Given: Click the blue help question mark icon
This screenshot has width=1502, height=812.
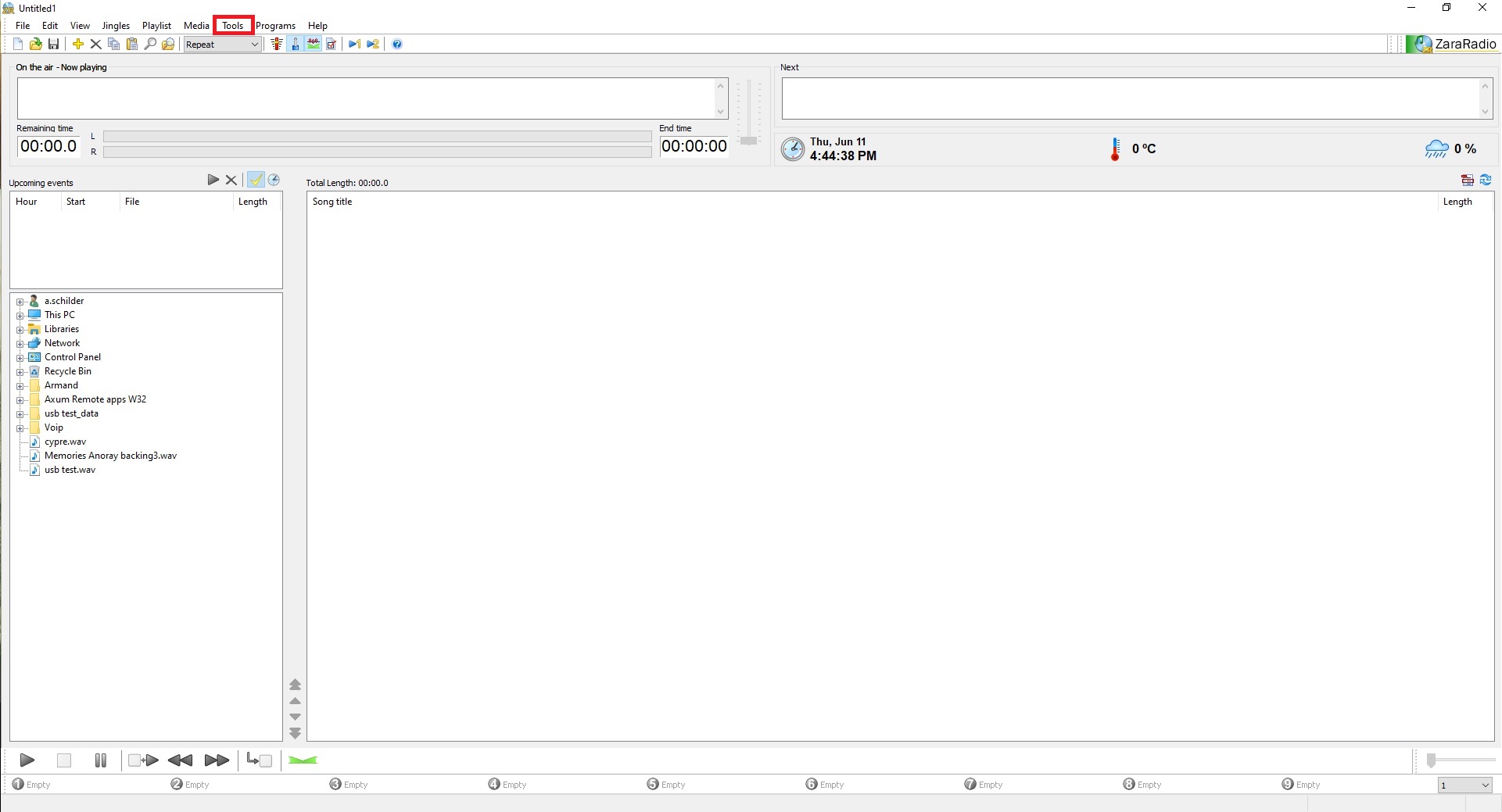Looking at the screenshot, I should pos(397,45).
